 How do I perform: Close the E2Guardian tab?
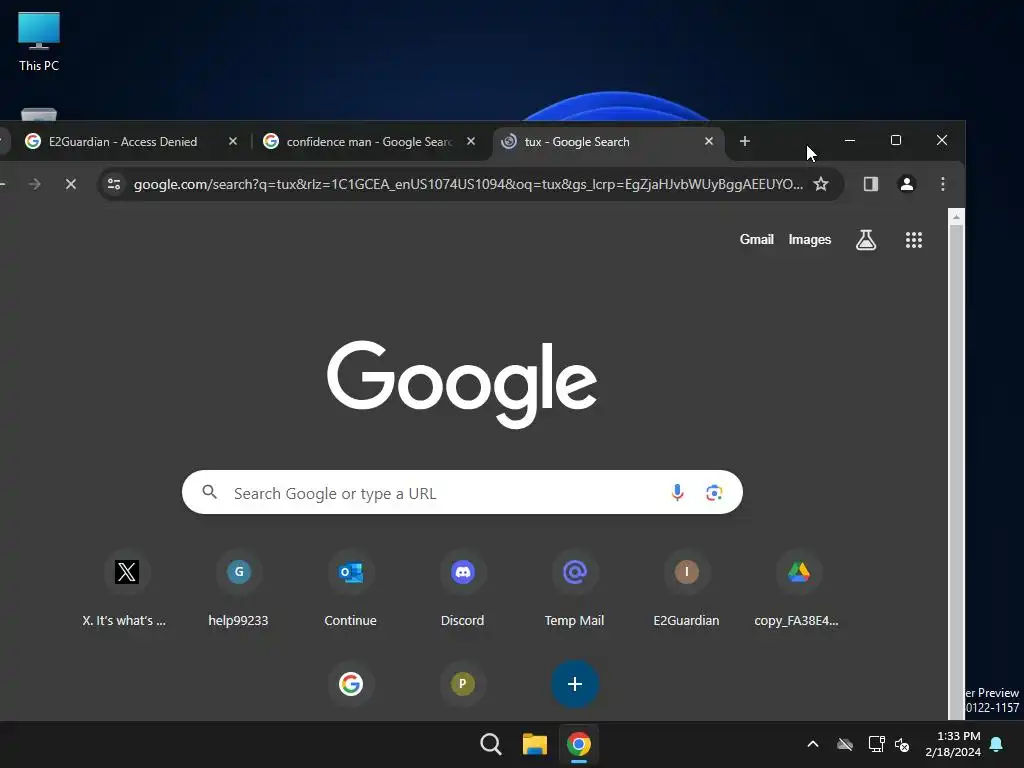(x=232, y=141)
